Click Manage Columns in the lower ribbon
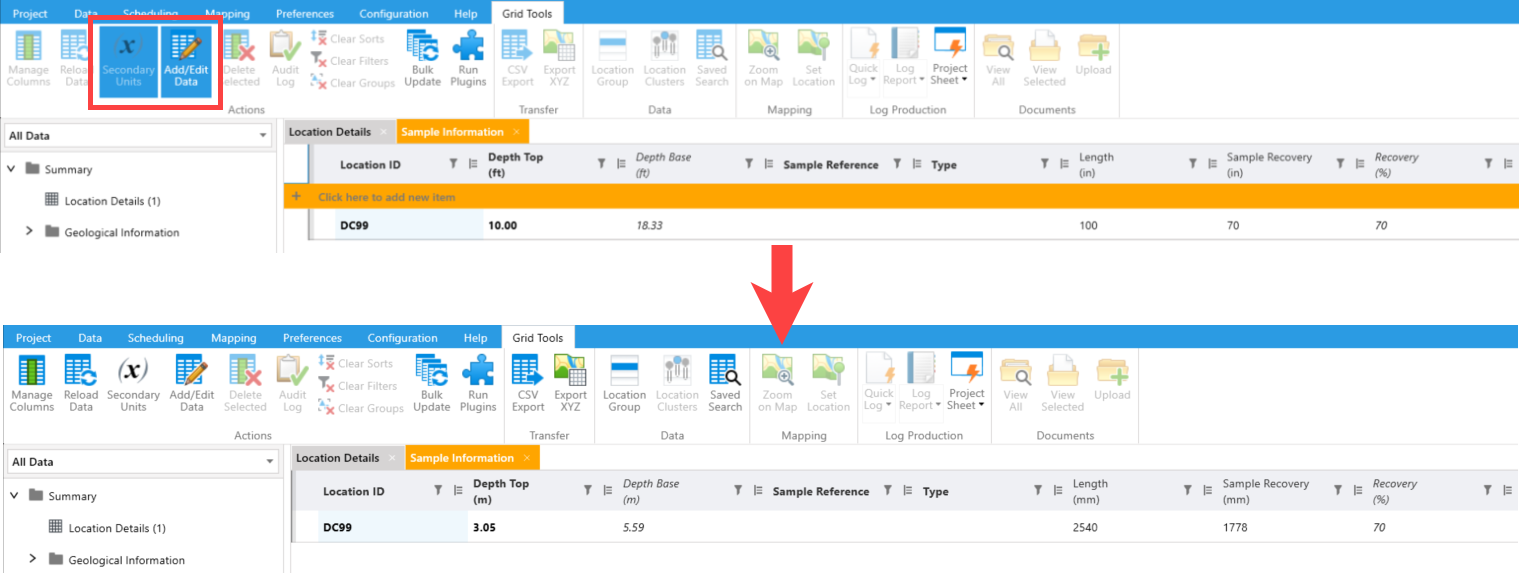 pos(32,383)
